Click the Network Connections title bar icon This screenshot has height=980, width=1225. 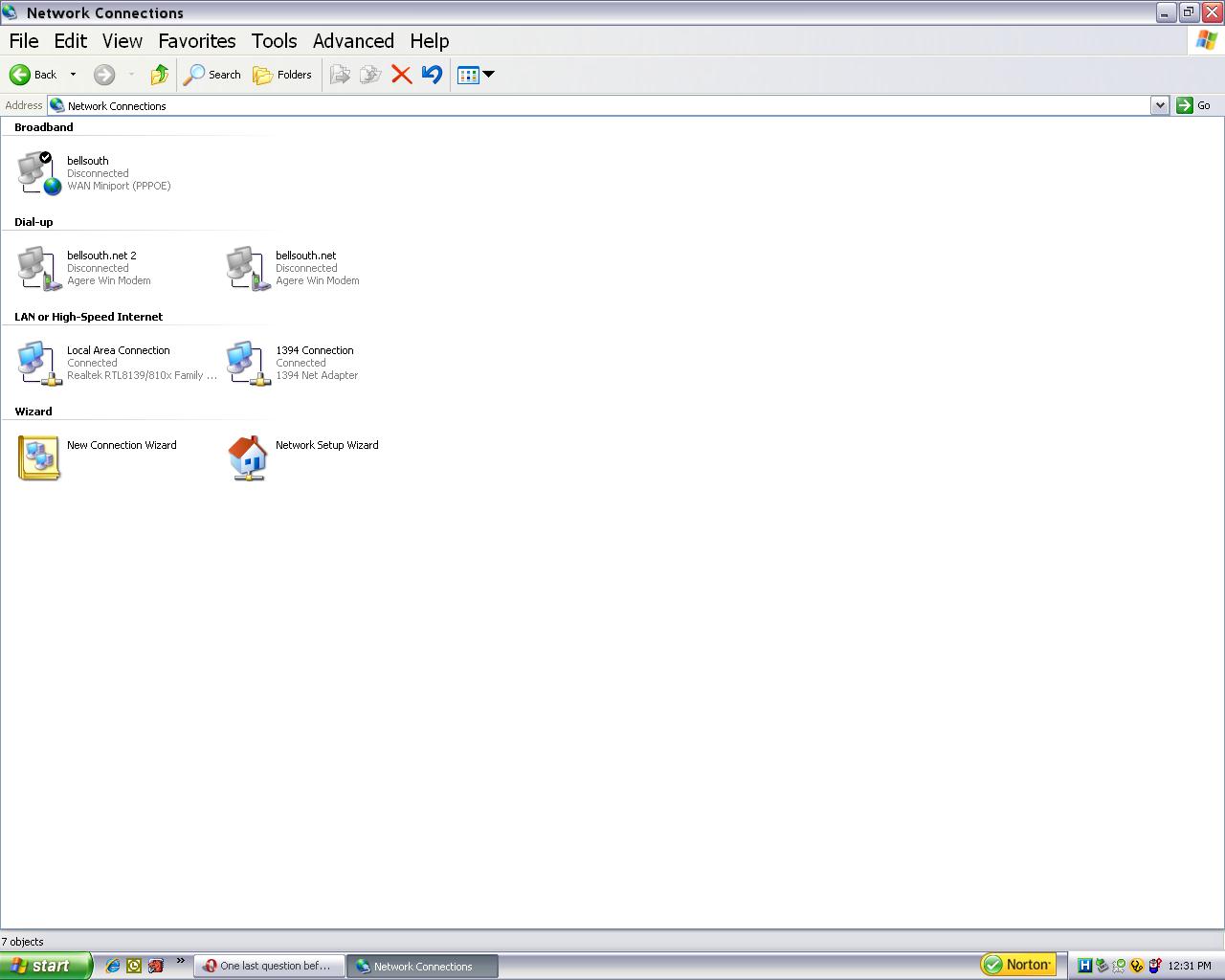click(11, 12)
